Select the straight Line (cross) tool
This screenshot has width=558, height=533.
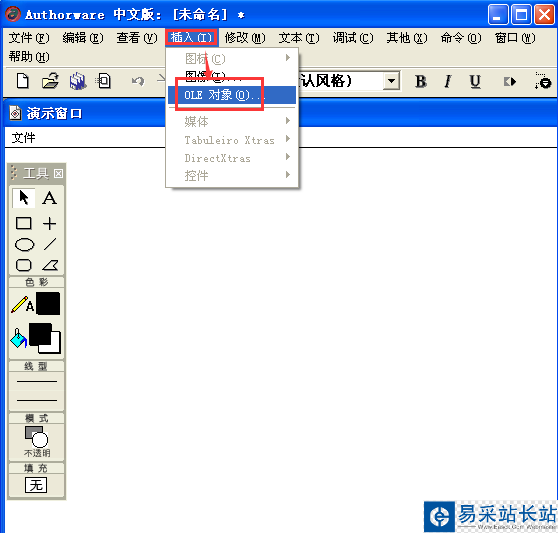[x=49, y=223]
